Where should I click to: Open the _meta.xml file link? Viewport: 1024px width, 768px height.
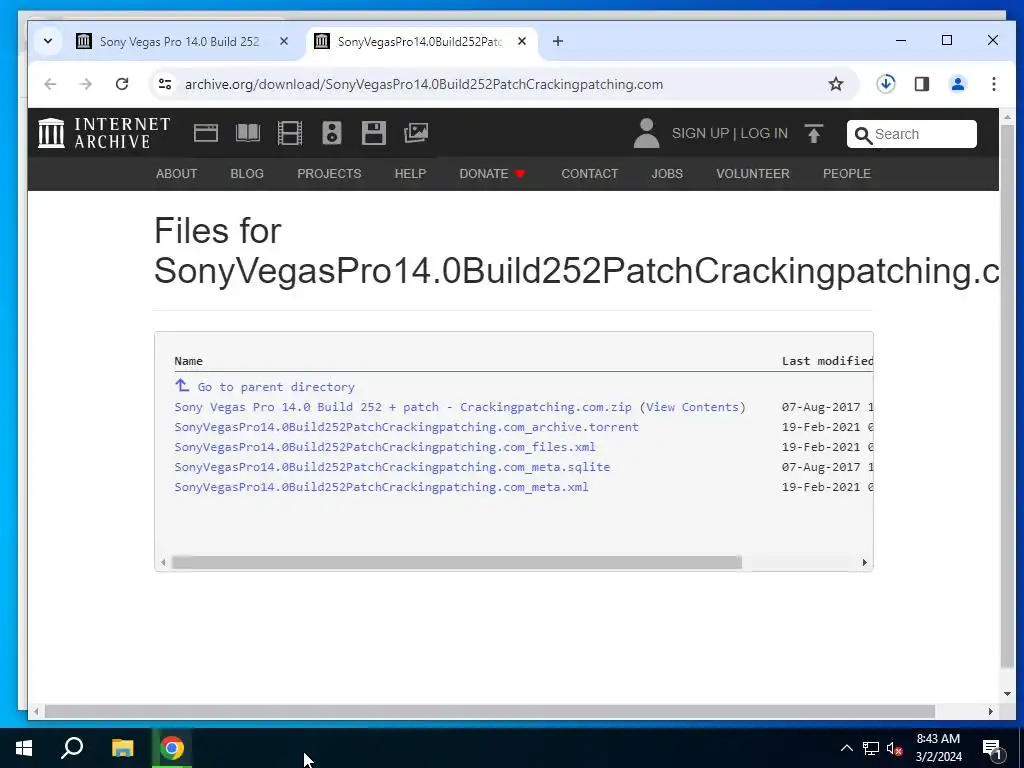[381, 487]
